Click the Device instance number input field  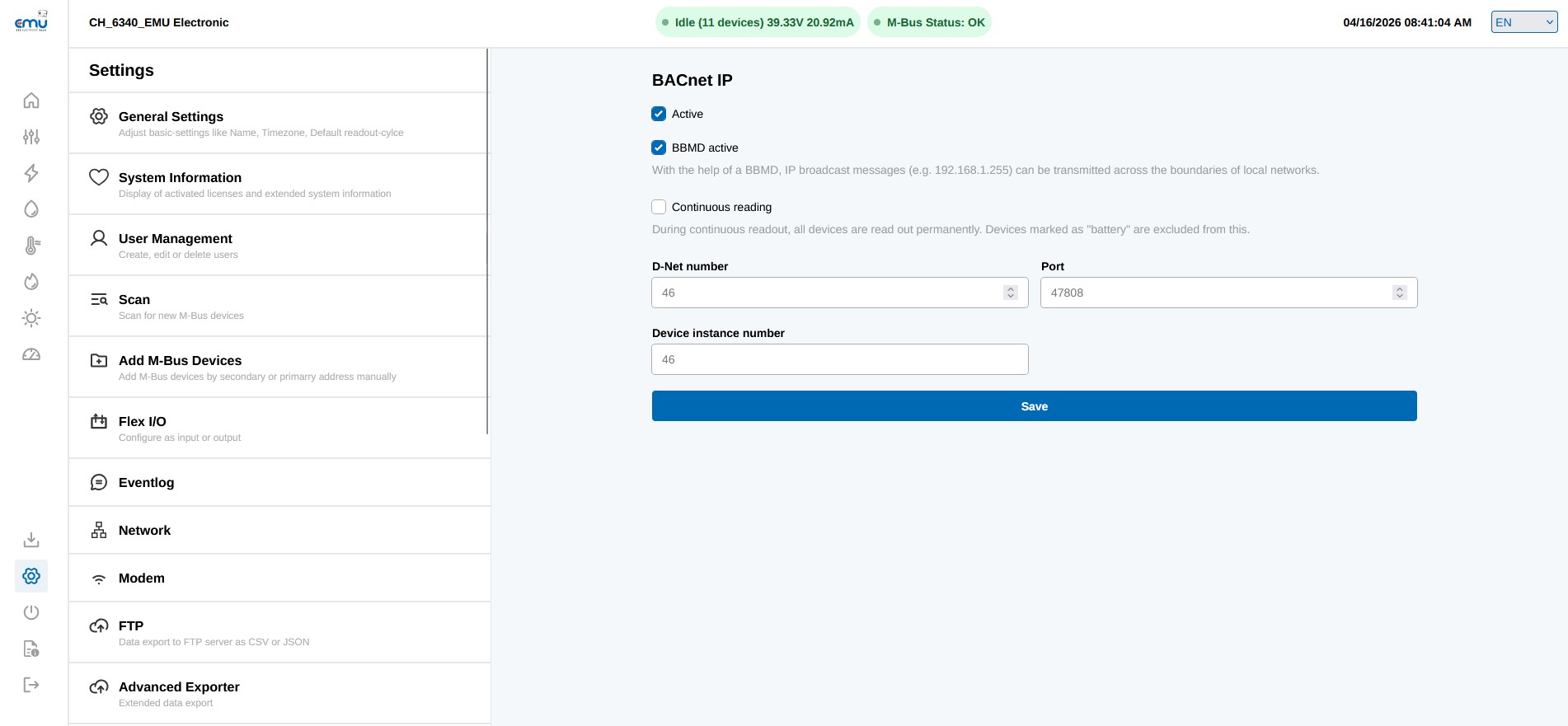click(x=839, y=359)
